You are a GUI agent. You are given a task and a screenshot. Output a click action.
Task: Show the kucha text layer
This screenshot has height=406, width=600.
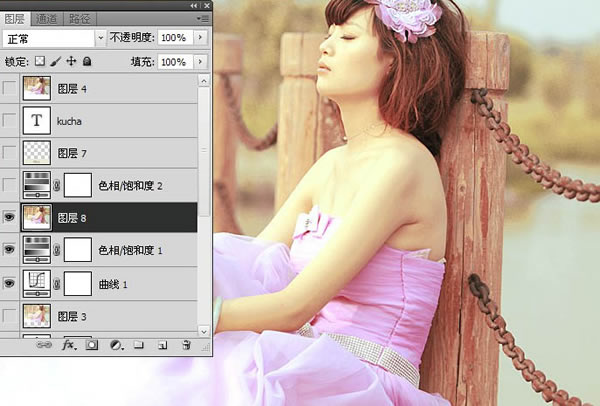click(9, 121)
